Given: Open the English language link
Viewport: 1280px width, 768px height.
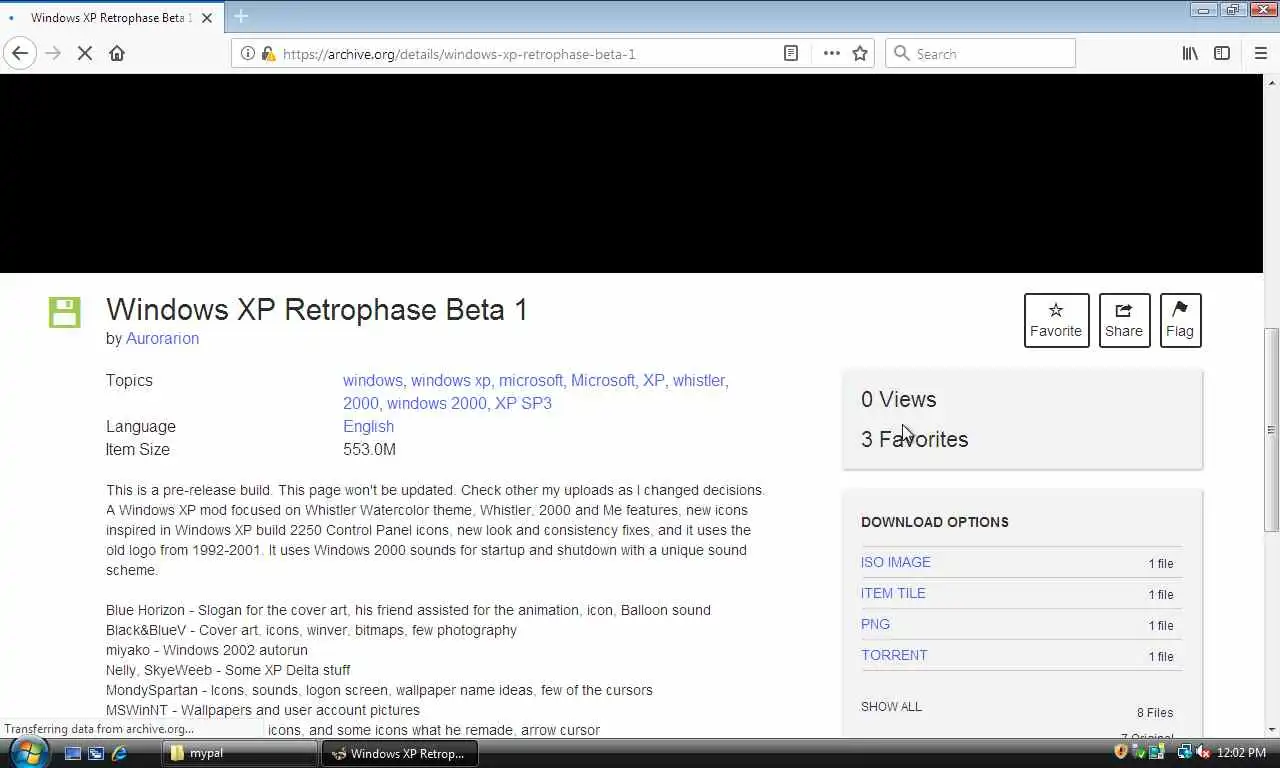Looking at the screenshot, I should point(368,427).
